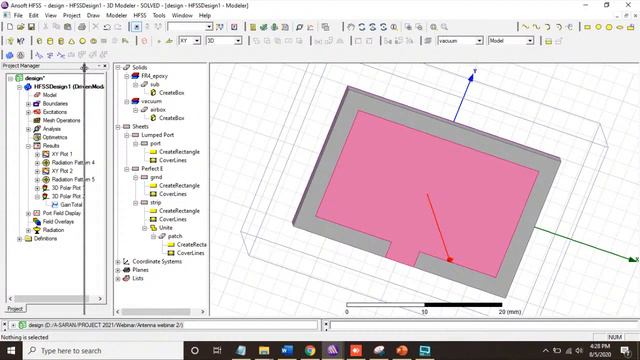Viewport: 640px width, 360px height.
Task: Collapse the Results node
Action: 28,146
